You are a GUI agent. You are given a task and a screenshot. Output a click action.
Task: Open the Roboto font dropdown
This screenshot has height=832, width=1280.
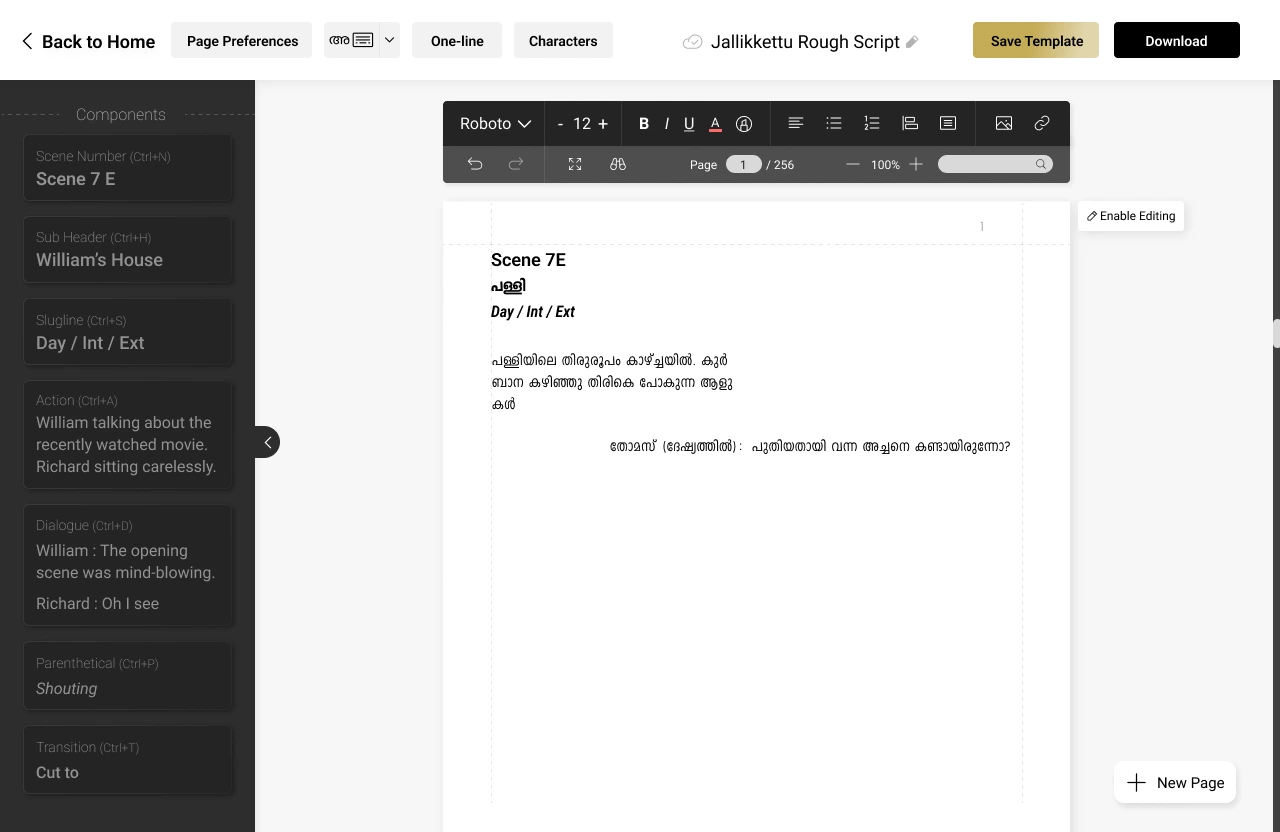tap(493, 123)
